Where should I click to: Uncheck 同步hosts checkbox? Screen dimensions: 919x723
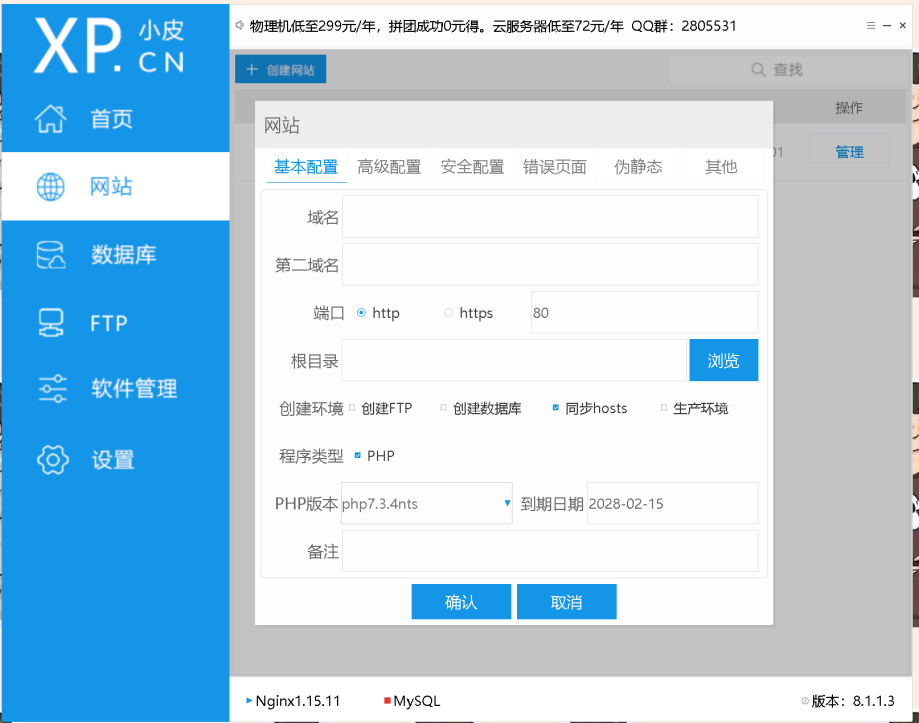(x=556, y=408)
